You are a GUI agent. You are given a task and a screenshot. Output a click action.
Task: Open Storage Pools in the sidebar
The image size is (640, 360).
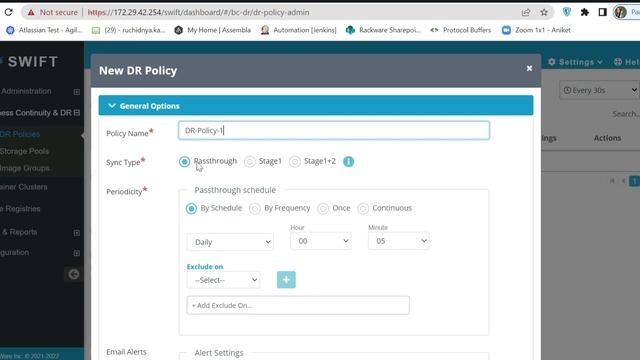[24, 151]
